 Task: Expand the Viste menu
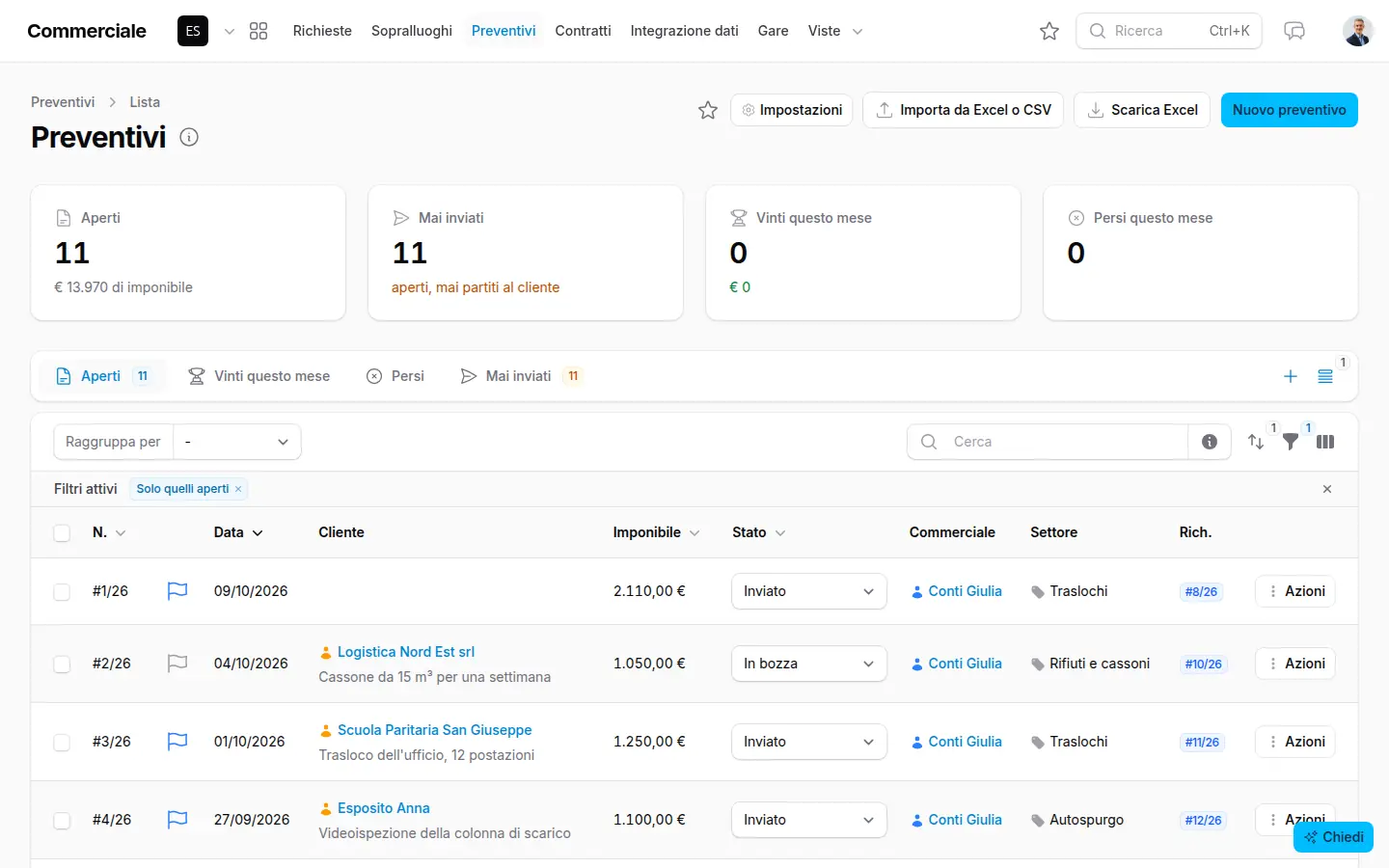point(835,31)
